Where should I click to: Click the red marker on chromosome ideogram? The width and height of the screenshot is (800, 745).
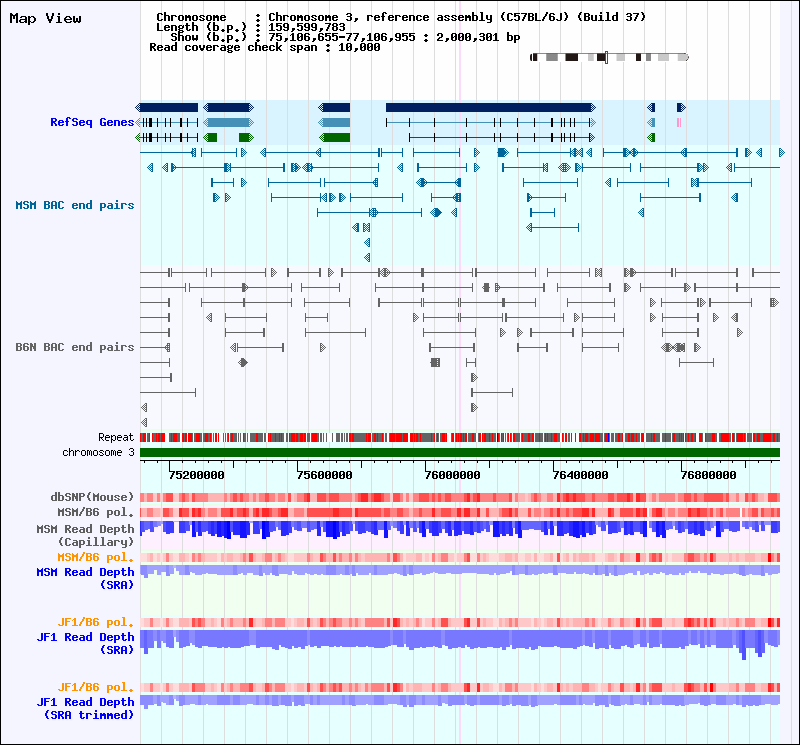coord(606,57)
